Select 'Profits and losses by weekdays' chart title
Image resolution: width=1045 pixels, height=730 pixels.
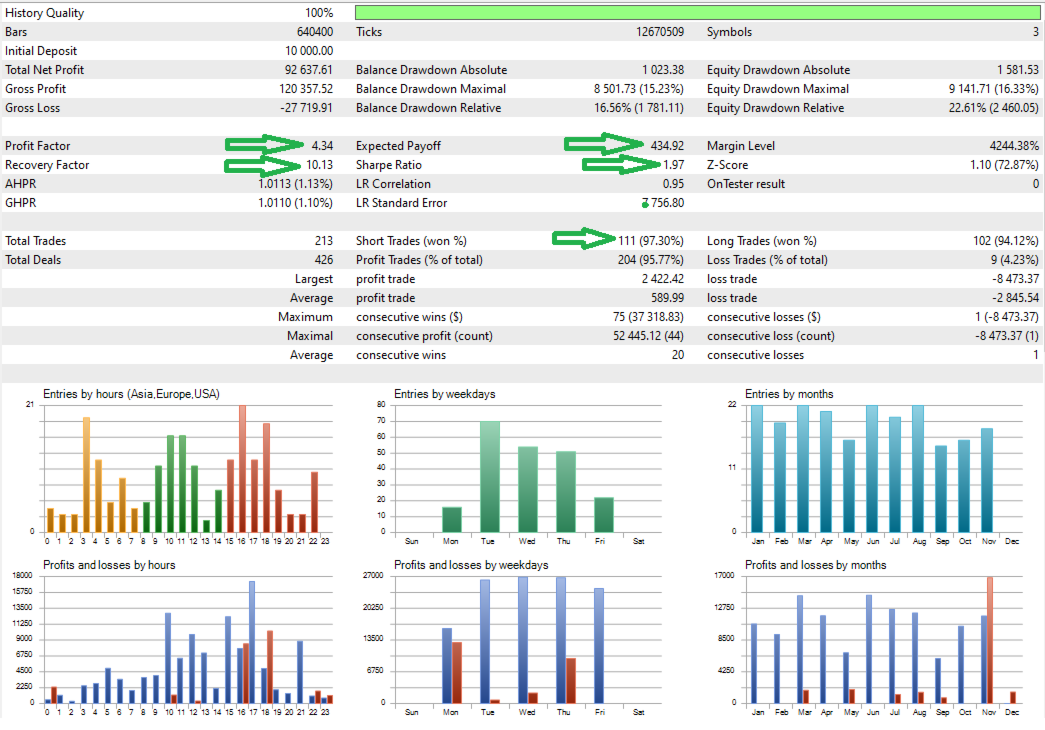pyautogui.click(x=471, y=565)
